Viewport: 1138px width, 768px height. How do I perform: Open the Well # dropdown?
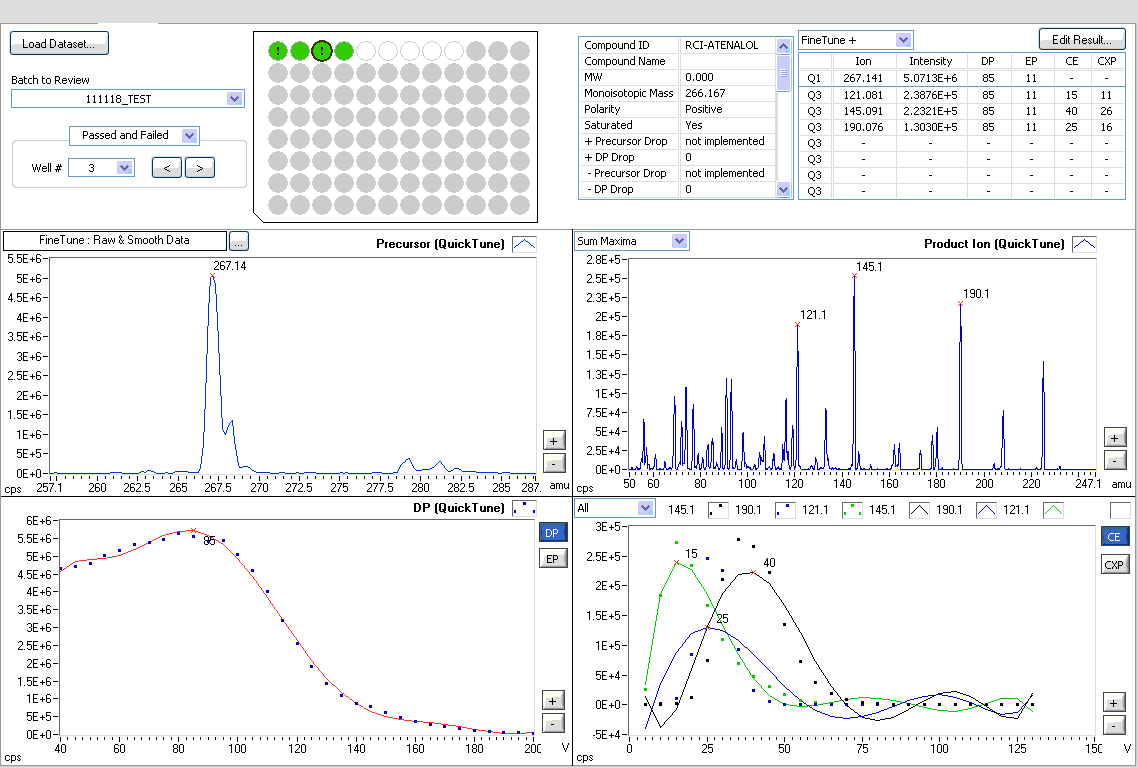click(124, 168)
